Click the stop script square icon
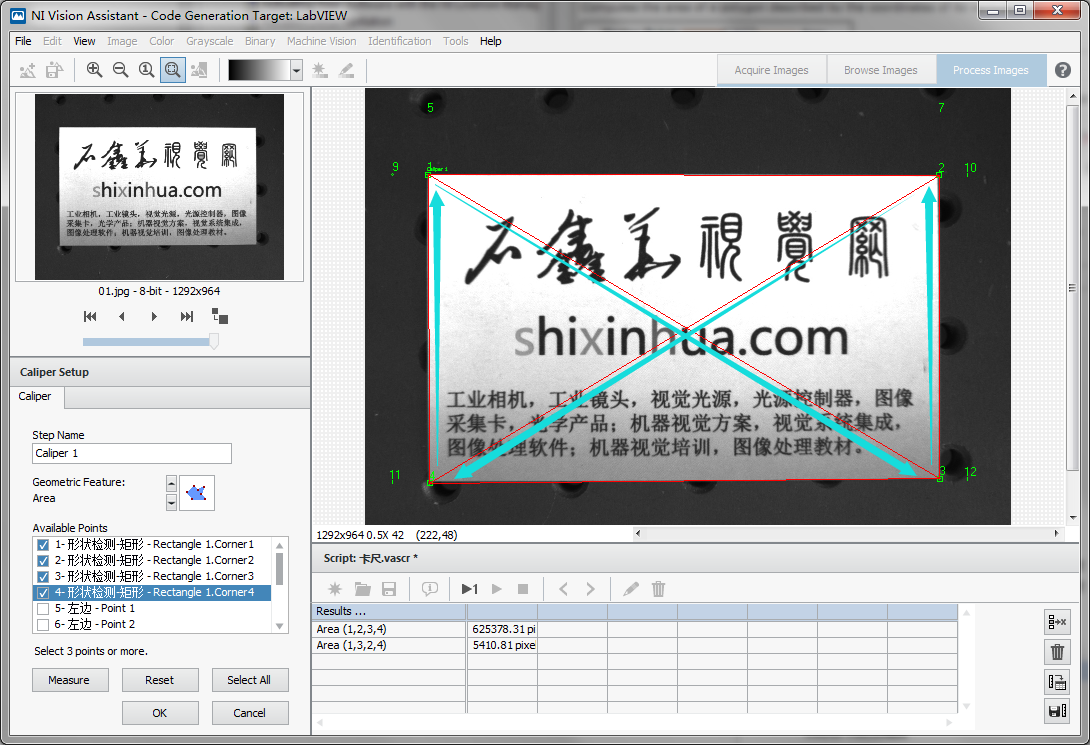 pos(523,589)
